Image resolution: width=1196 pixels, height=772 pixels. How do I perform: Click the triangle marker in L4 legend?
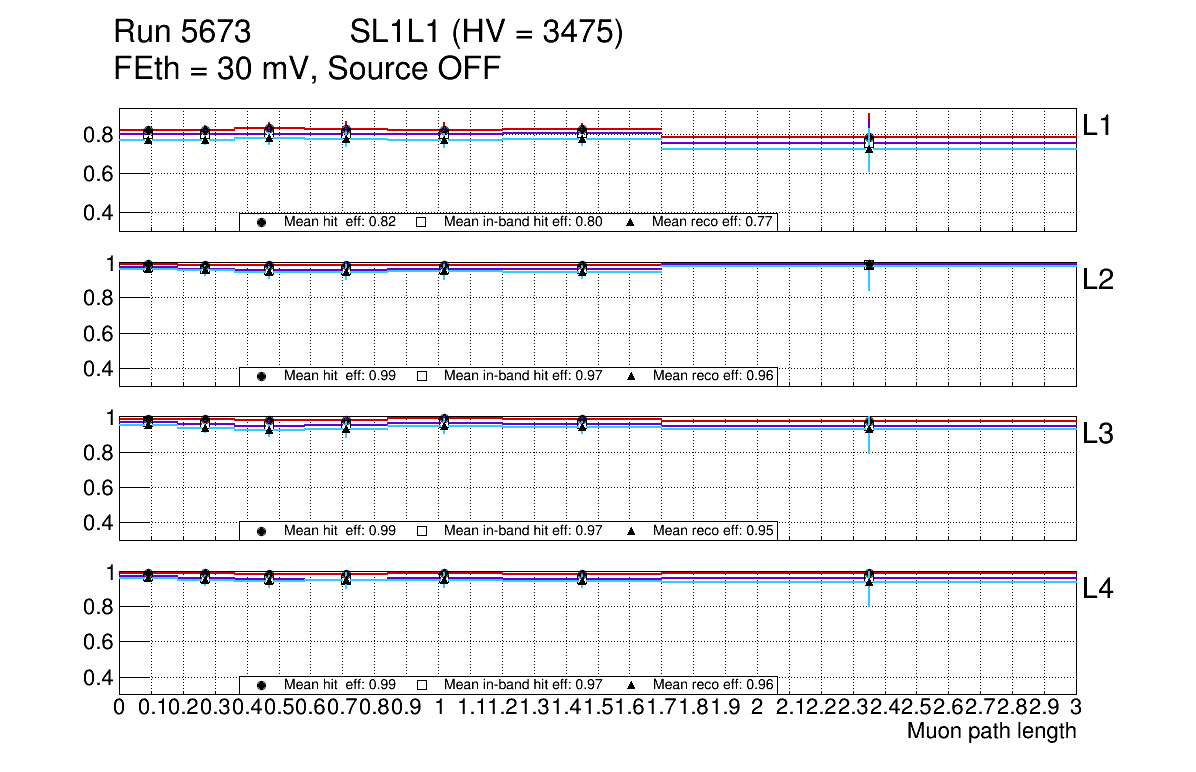[x=631, y=685]
